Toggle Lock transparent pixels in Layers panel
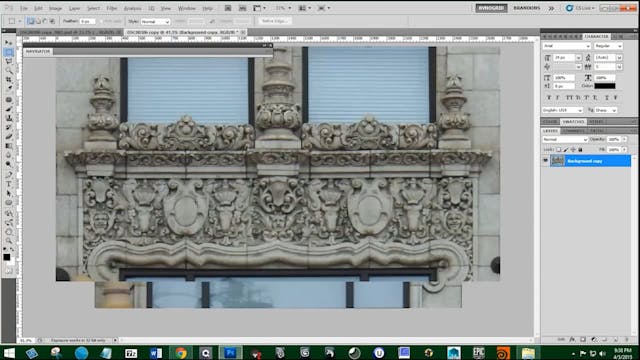This screenshot has height=360, width=640. point(559,150)
